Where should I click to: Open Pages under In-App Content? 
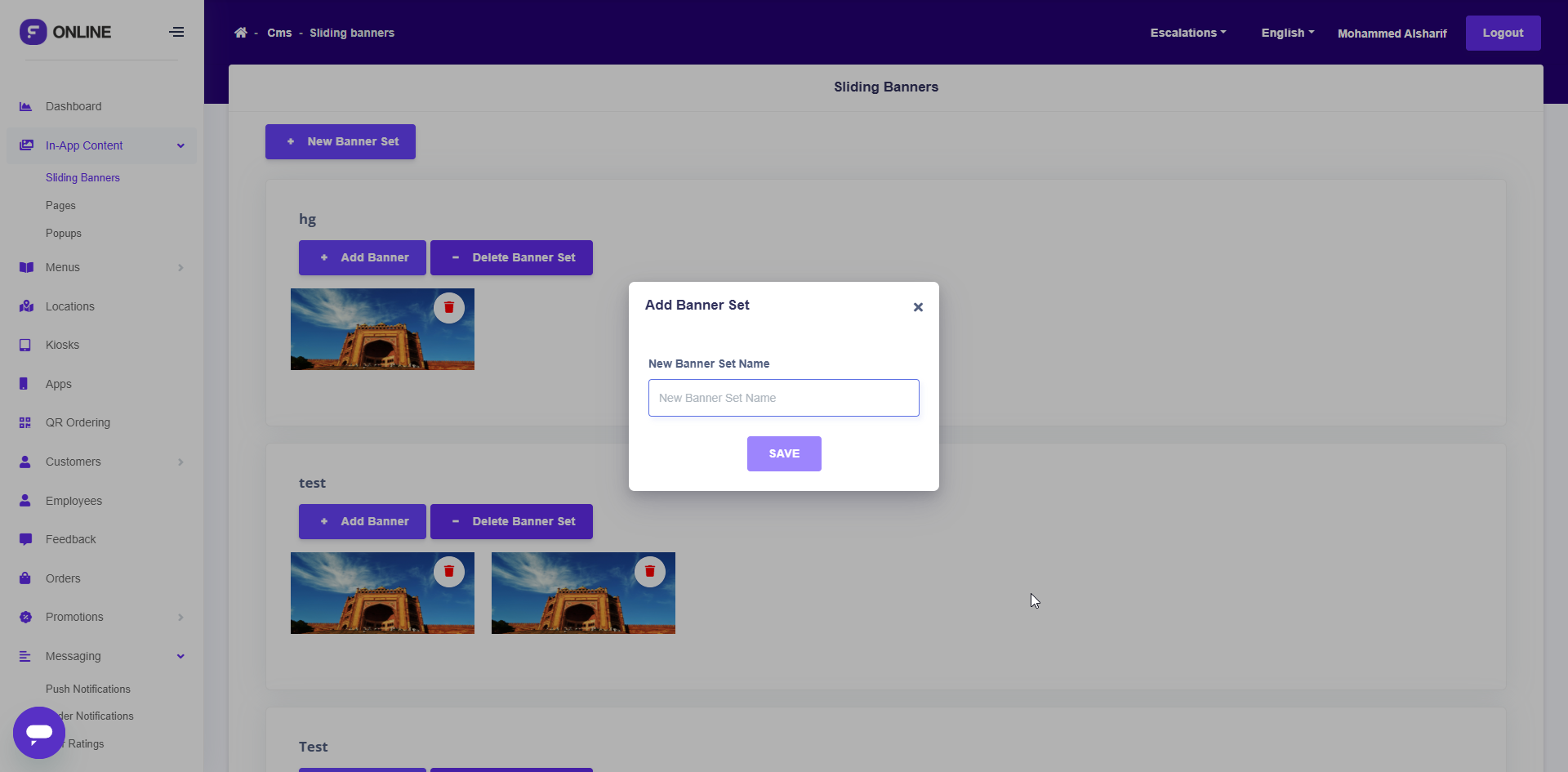tap(60, 206)
